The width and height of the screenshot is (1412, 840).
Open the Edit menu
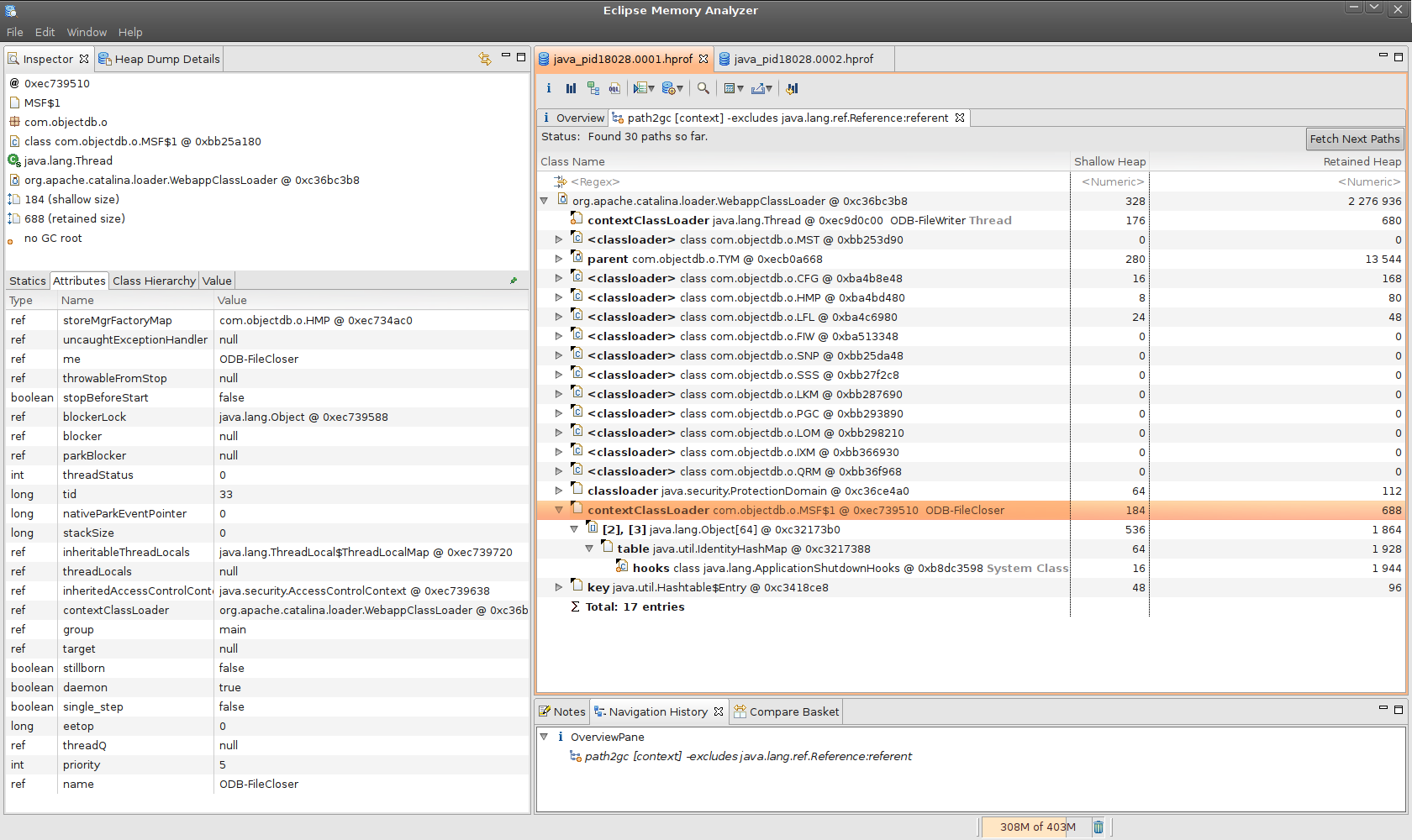45,32
